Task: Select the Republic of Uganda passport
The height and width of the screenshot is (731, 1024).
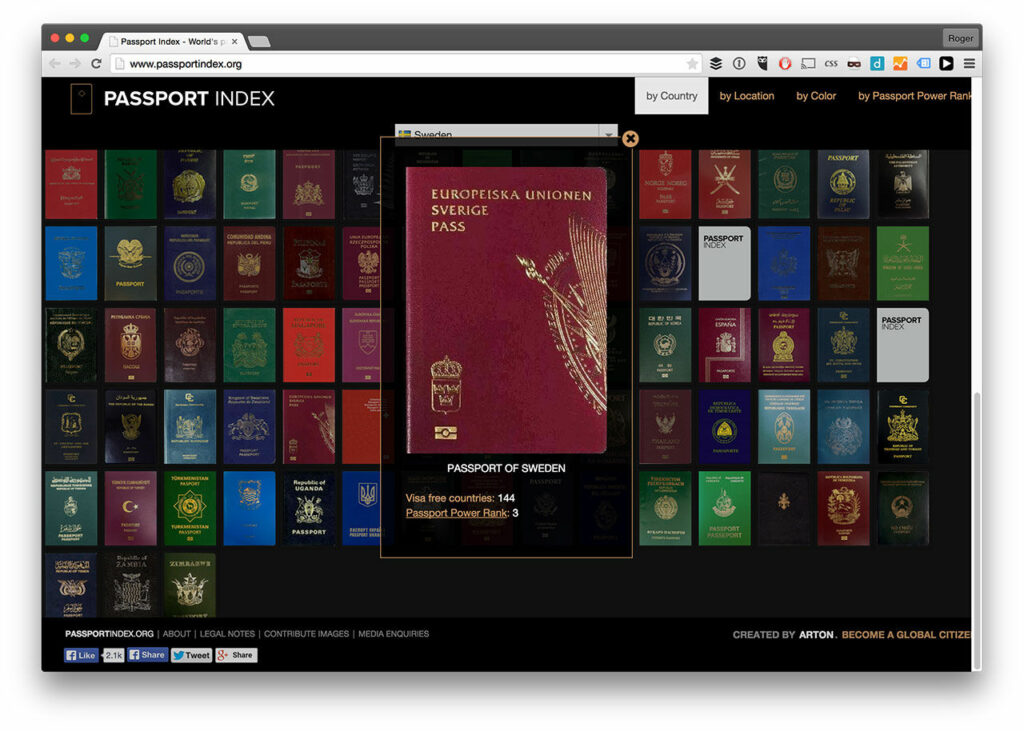Action: pyautogui.click(x=309, y=508)
